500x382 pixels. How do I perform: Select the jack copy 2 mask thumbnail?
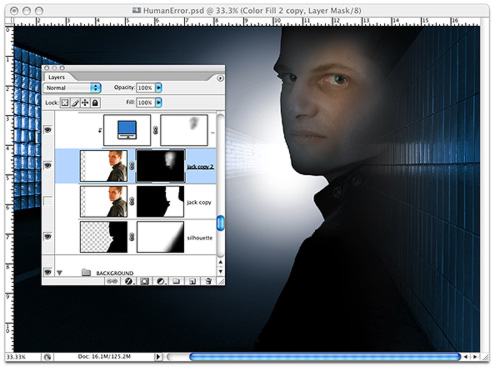click(x=161, y=166)
